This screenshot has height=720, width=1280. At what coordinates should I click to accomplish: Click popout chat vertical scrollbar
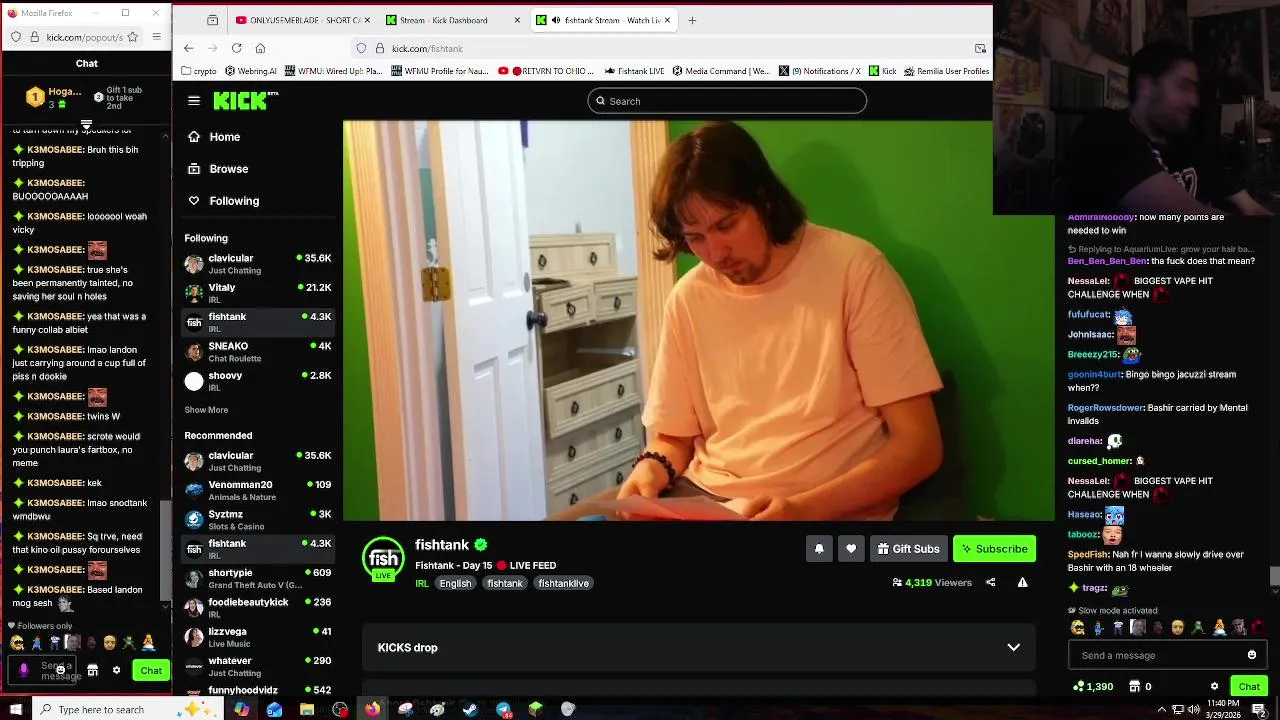tap(166, 548)
